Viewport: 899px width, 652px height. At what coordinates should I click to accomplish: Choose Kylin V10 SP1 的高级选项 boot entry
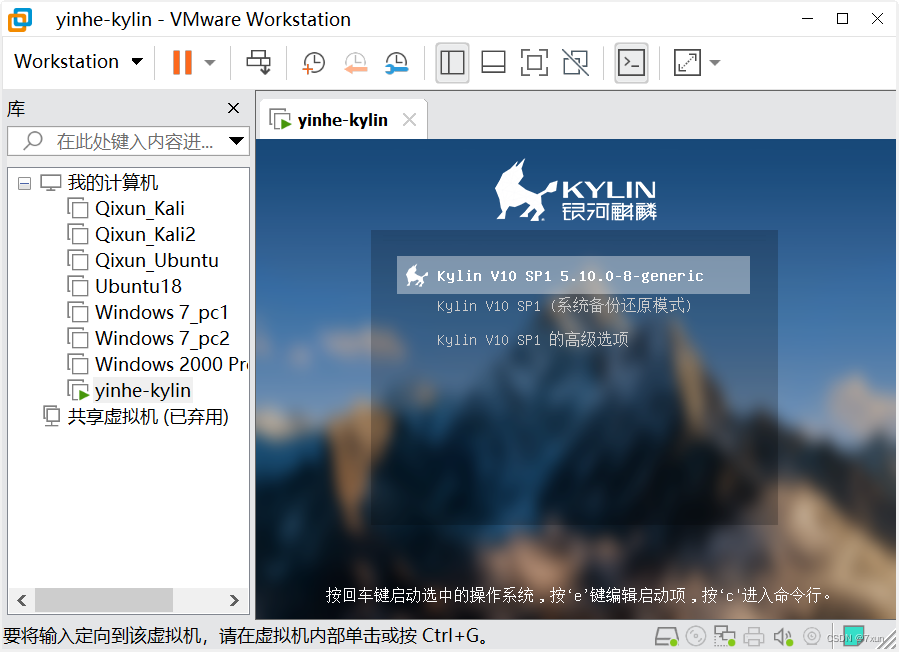(533, 339)
